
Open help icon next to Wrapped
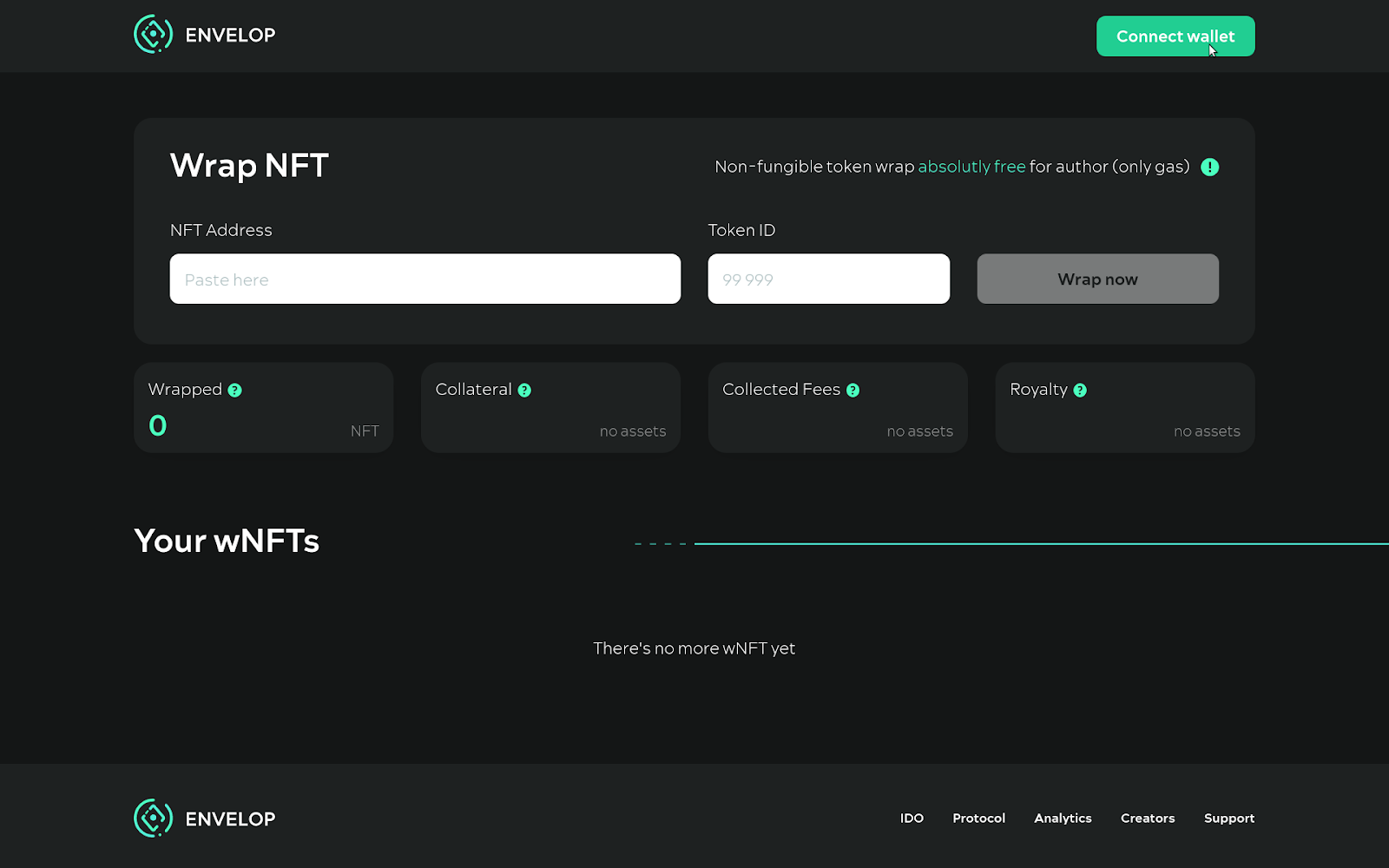(x=234, y=391)
